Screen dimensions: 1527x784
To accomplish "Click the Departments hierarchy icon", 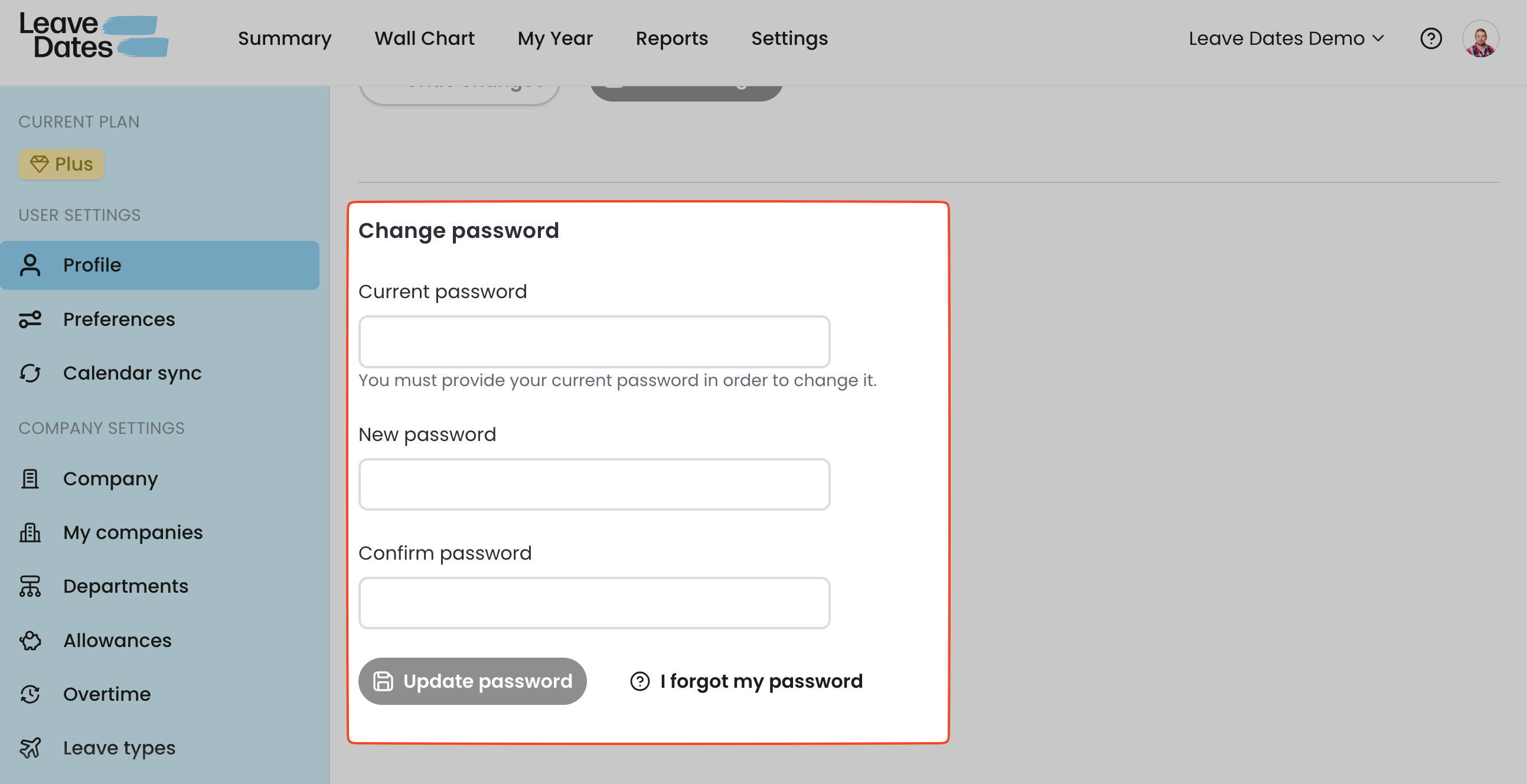I will click(x=30, y=586).
